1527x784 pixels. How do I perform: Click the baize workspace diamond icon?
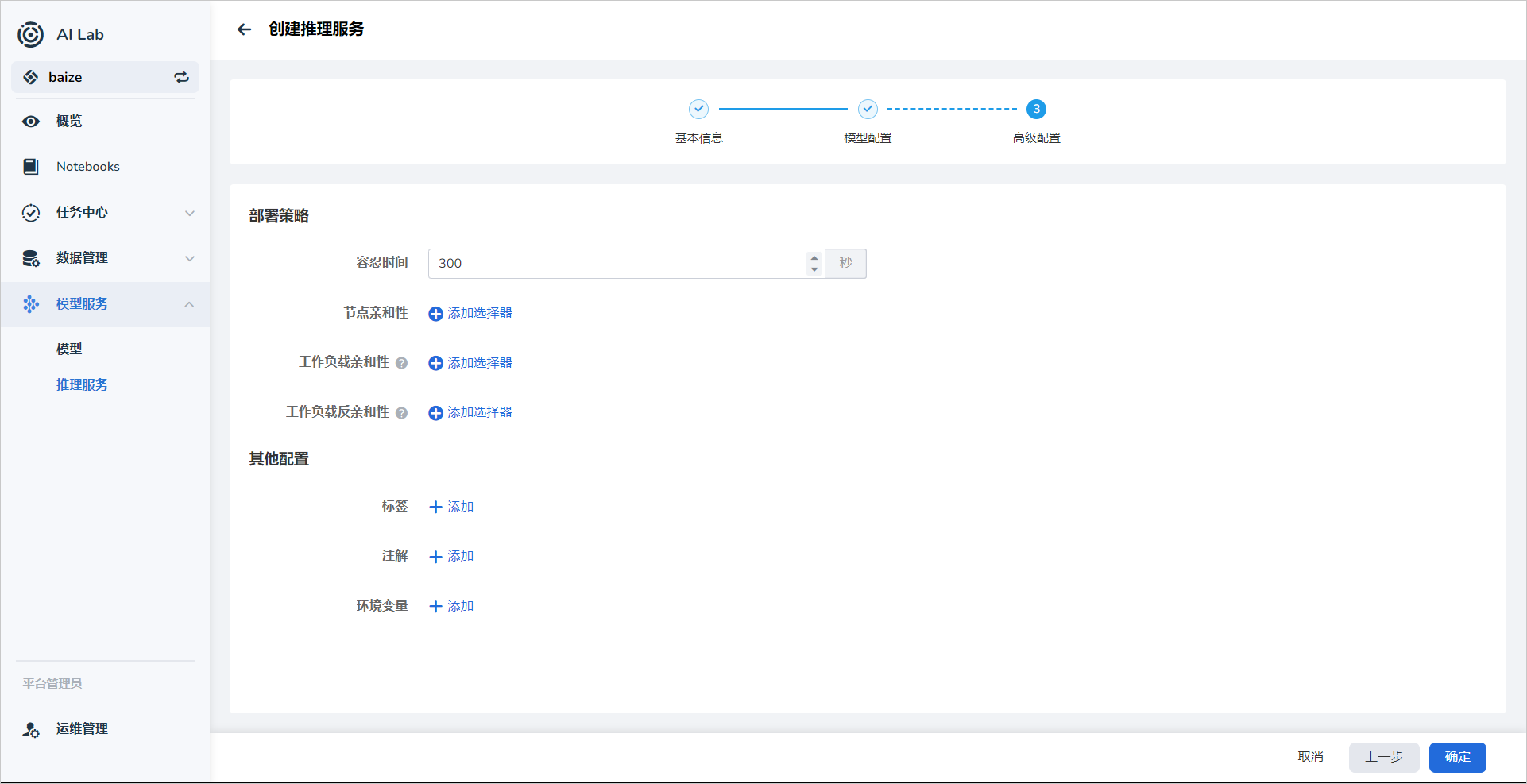30,77
